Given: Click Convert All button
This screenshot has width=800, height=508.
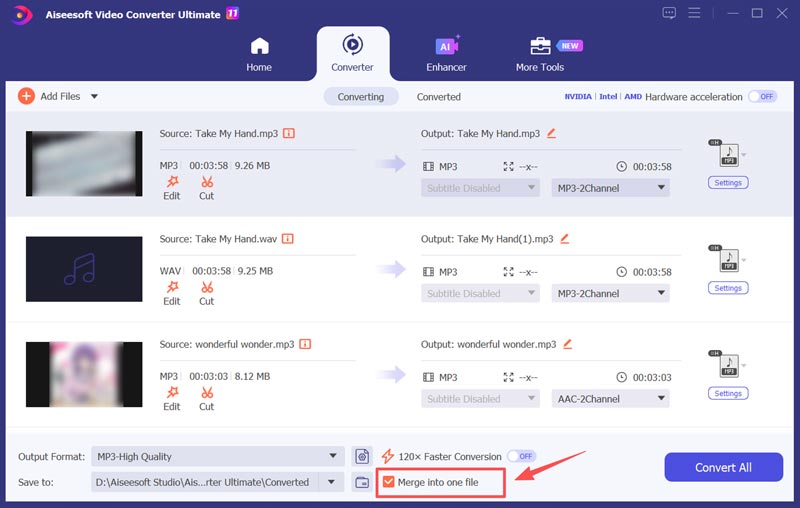Looking at the screenshot, I should pos(723,467).
